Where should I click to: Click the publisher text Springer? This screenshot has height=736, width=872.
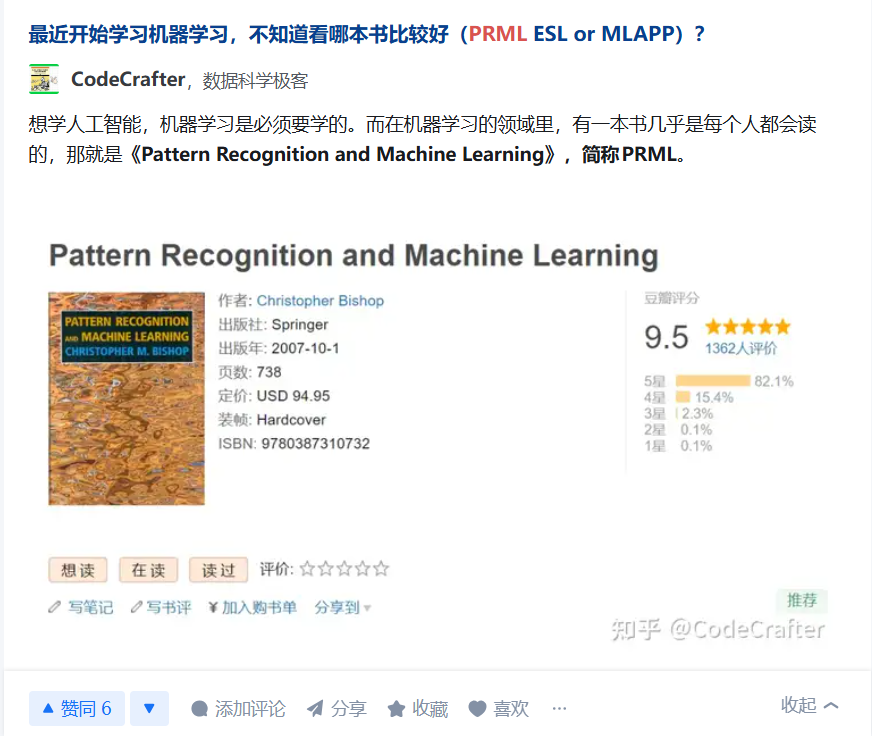(300, 324)
